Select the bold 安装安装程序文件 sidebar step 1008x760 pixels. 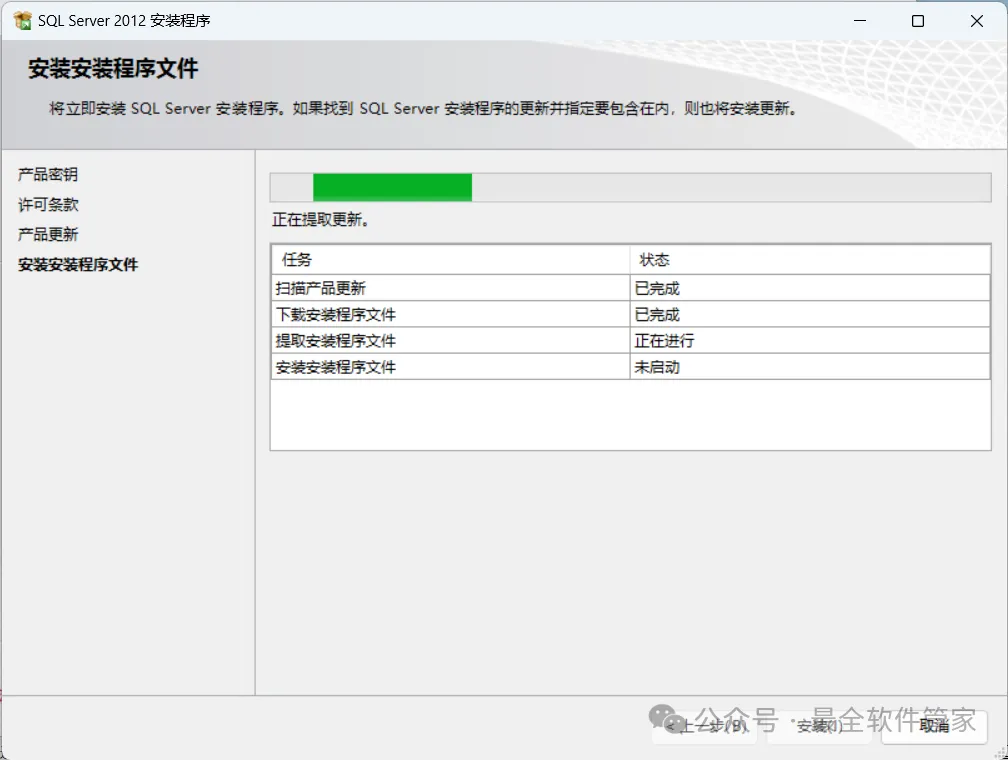[x=78, y=264]
